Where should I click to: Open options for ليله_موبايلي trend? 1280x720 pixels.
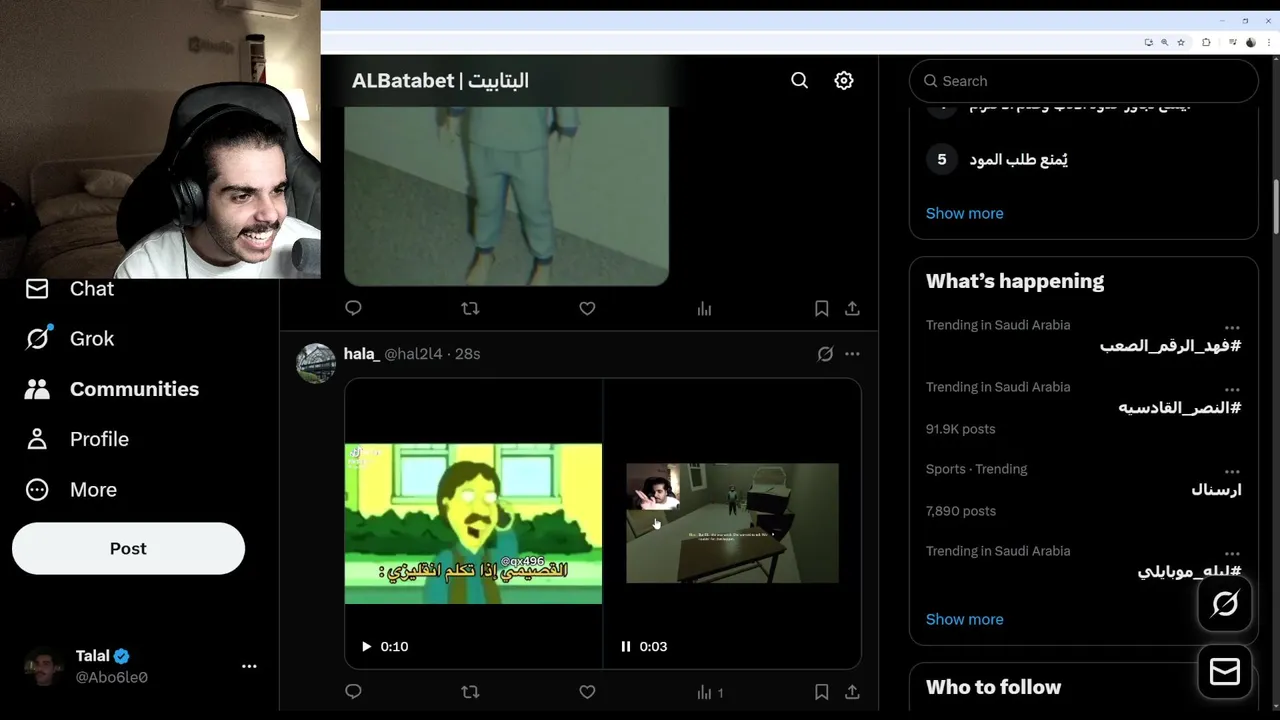(x=1232, y=554)
